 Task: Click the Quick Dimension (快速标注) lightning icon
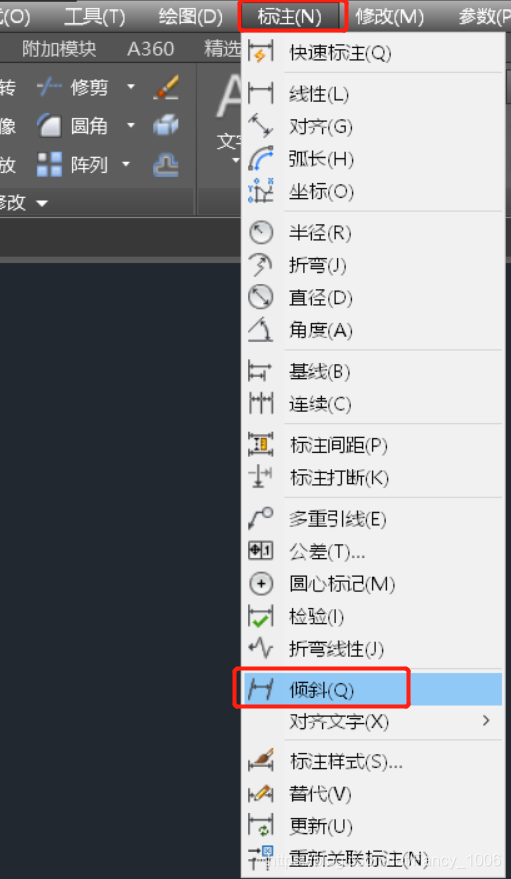[x=261, y=52]
